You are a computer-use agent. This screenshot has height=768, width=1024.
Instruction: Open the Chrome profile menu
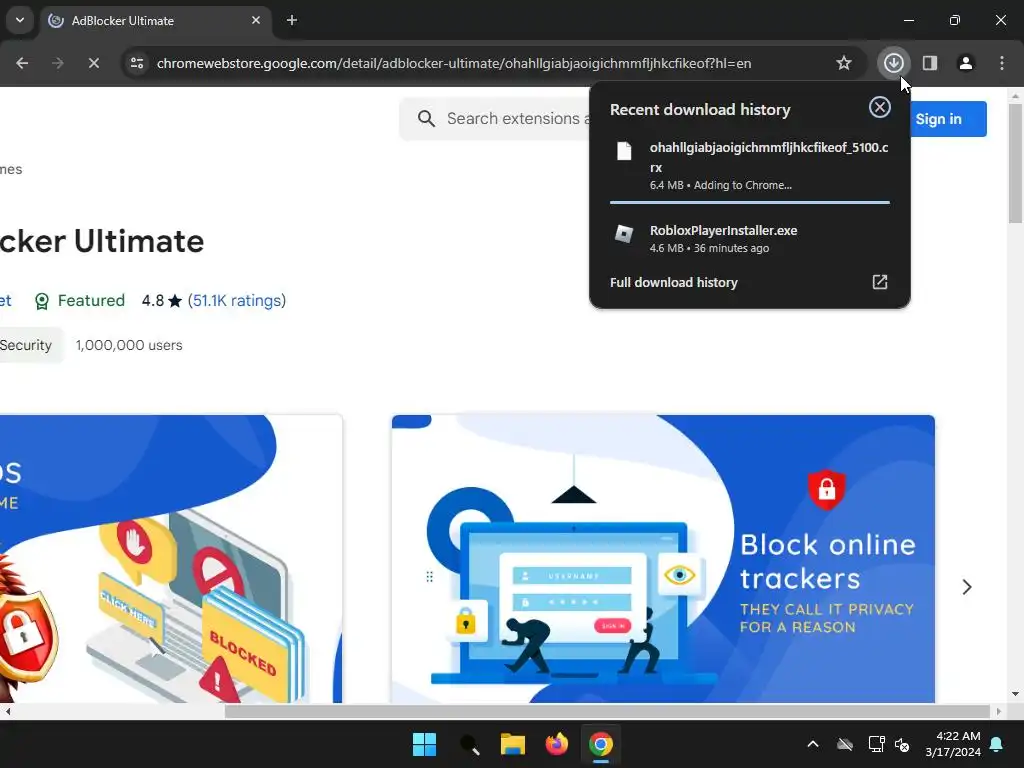point(966,63)
